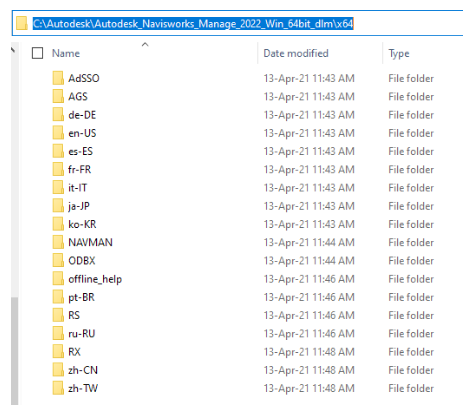
Task: Select the pt-BR folder icon
Action: pos(58,297)
